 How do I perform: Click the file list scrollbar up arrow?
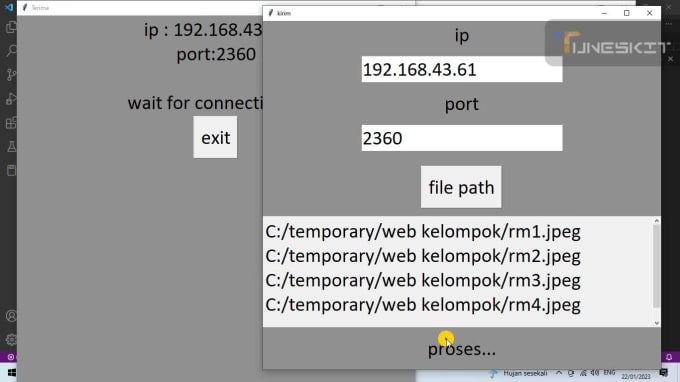point(657,221)
